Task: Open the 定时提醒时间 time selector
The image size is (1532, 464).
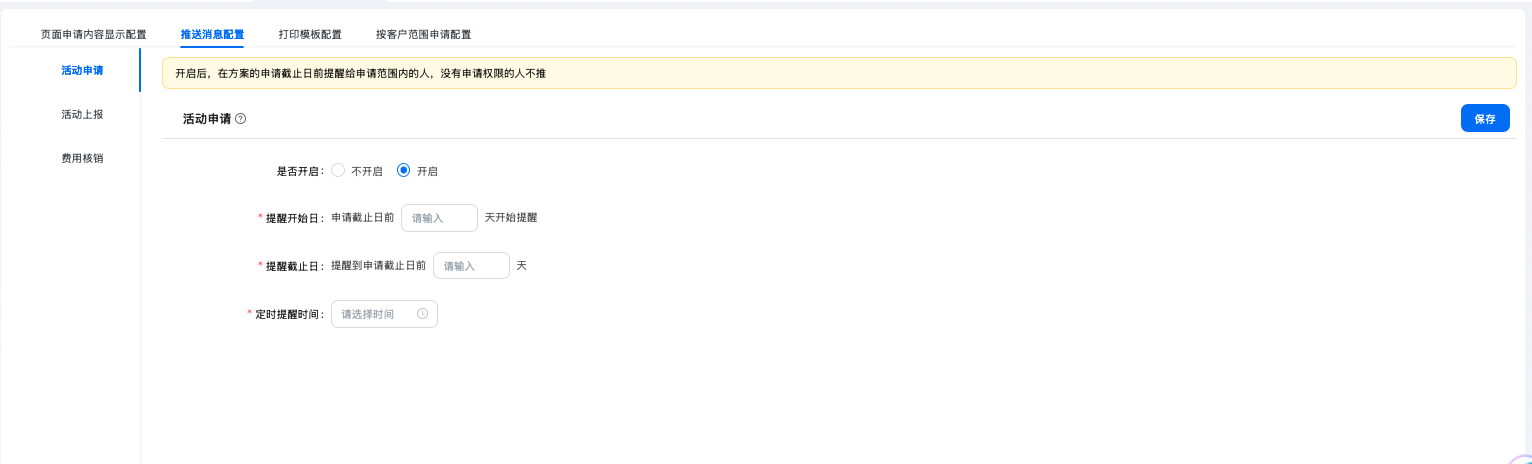Action: click(377, 314)
